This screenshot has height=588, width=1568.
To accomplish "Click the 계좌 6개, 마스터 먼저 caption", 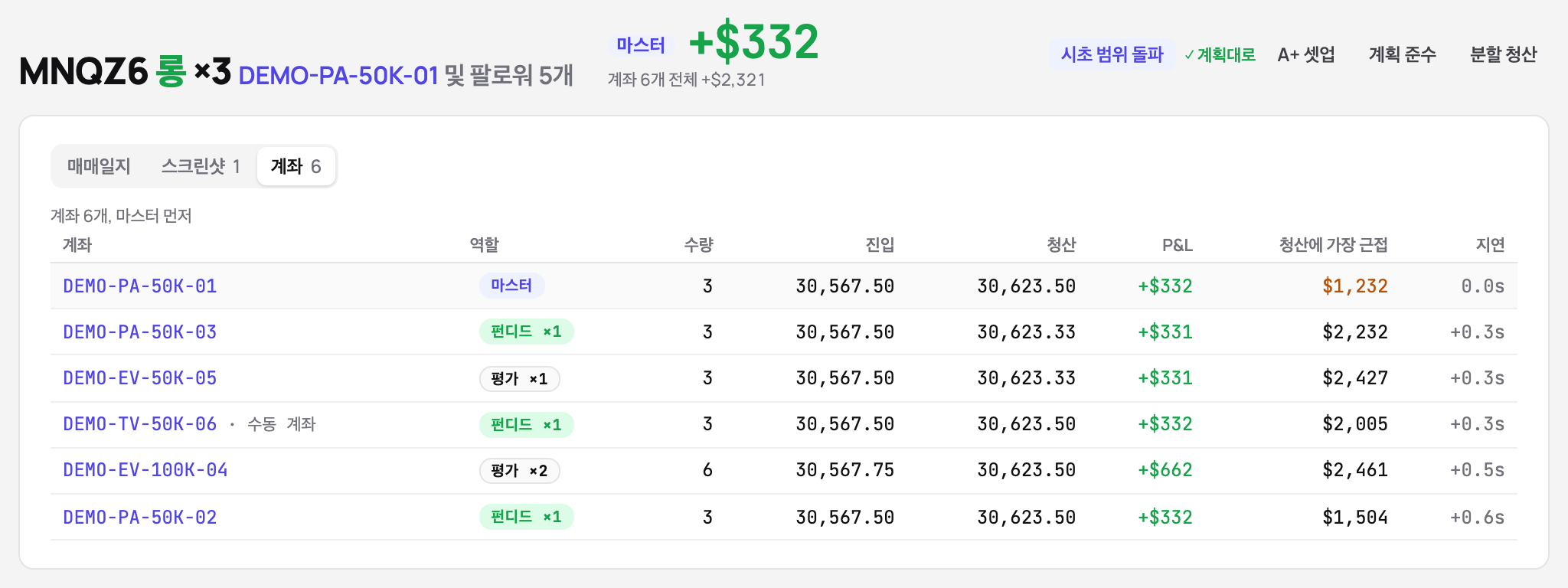I will (121, 216).
